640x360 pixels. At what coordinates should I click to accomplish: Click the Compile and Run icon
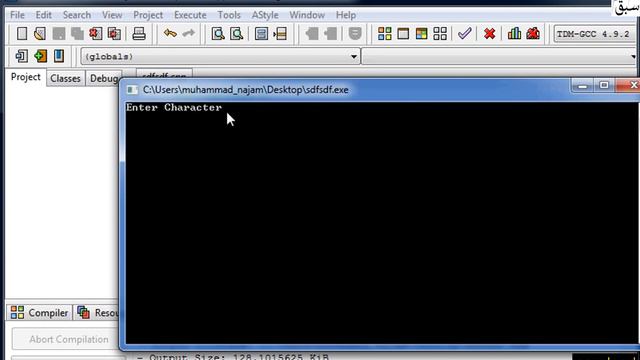(421, 33)
